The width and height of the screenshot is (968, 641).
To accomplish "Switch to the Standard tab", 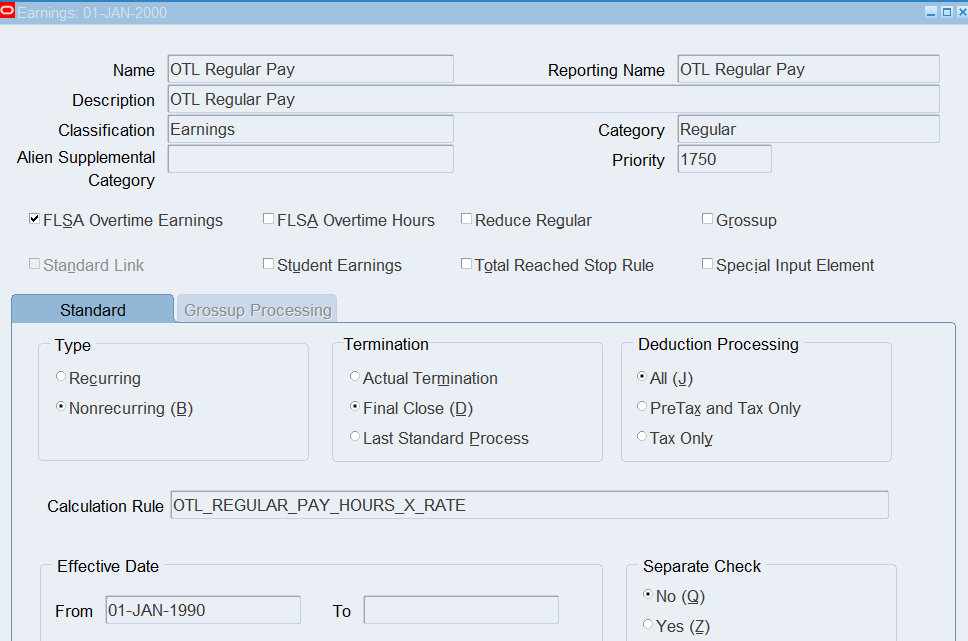I will 92,310.
